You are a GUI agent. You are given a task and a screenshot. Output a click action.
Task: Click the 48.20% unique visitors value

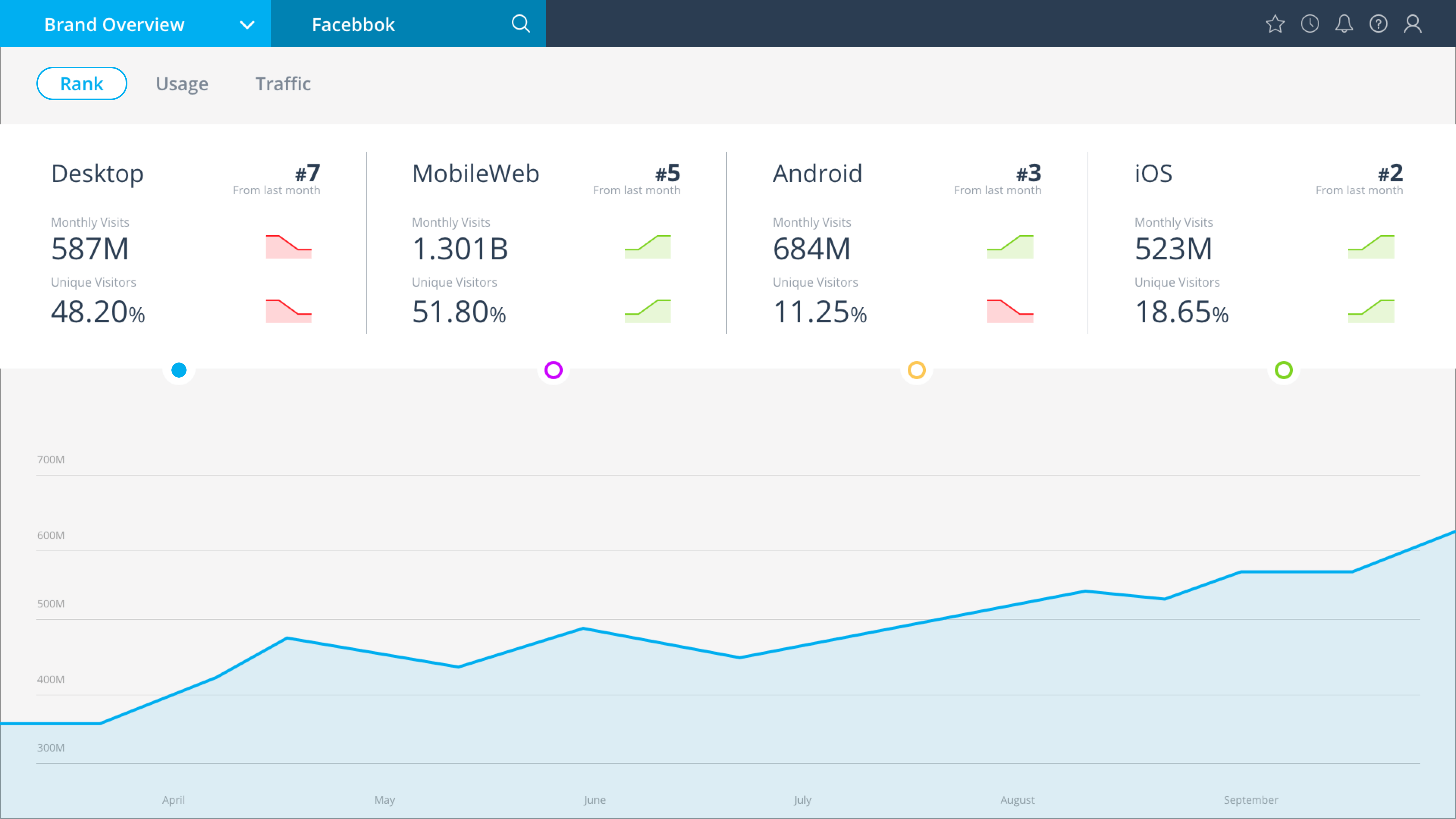[98, 312]
